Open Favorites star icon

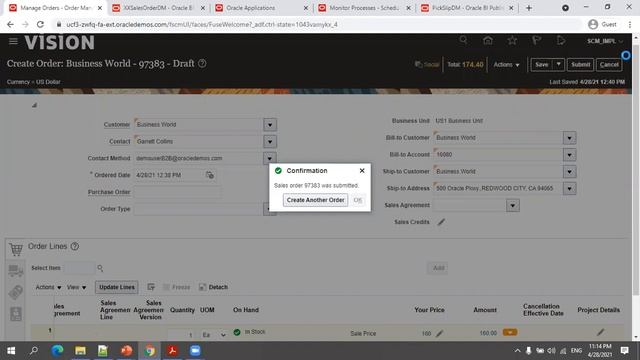[x=512, y=40]
